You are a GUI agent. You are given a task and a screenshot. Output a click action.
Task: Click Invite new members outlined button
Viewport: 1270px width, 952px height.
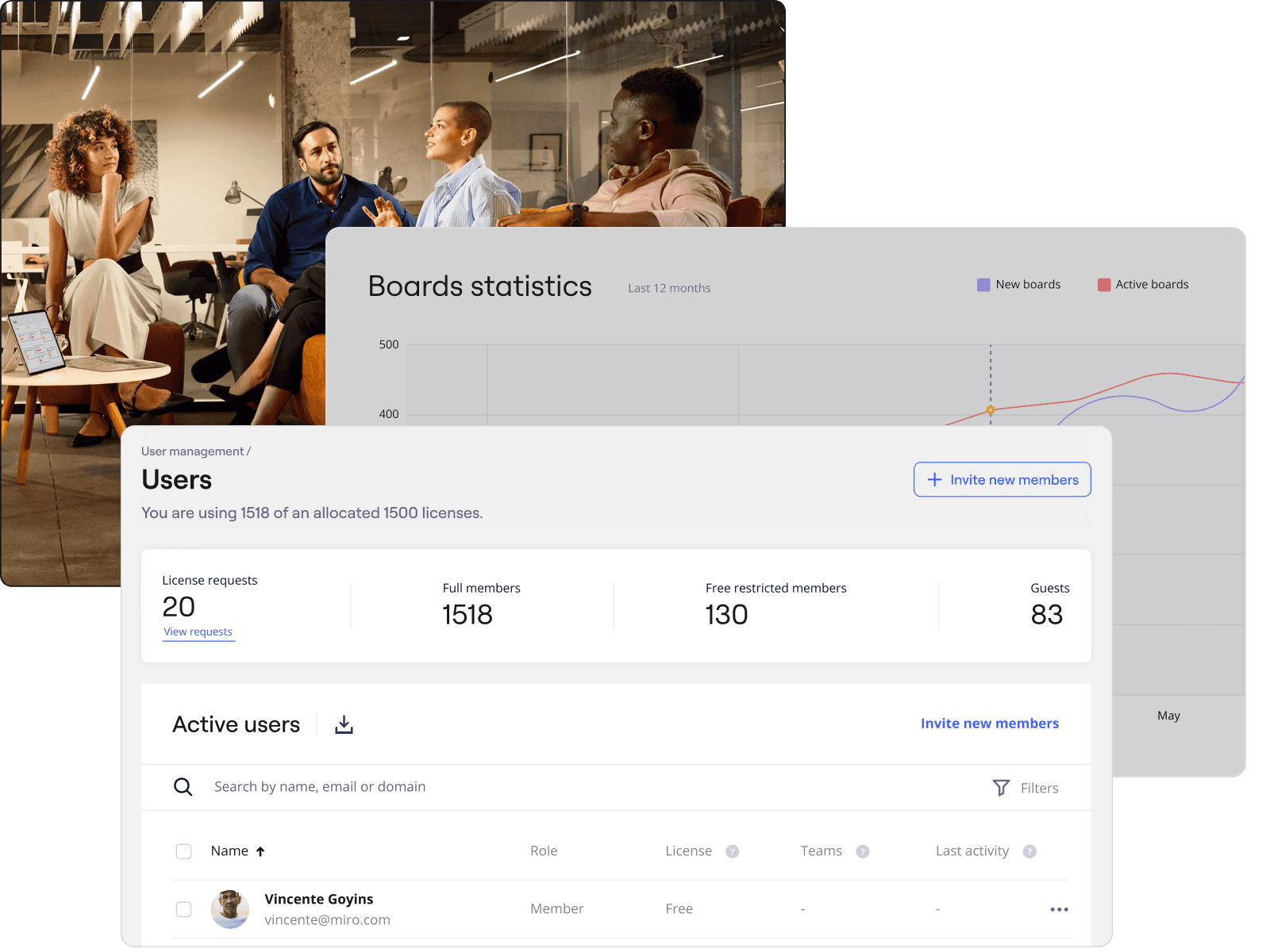click(x=1002, y=480)
